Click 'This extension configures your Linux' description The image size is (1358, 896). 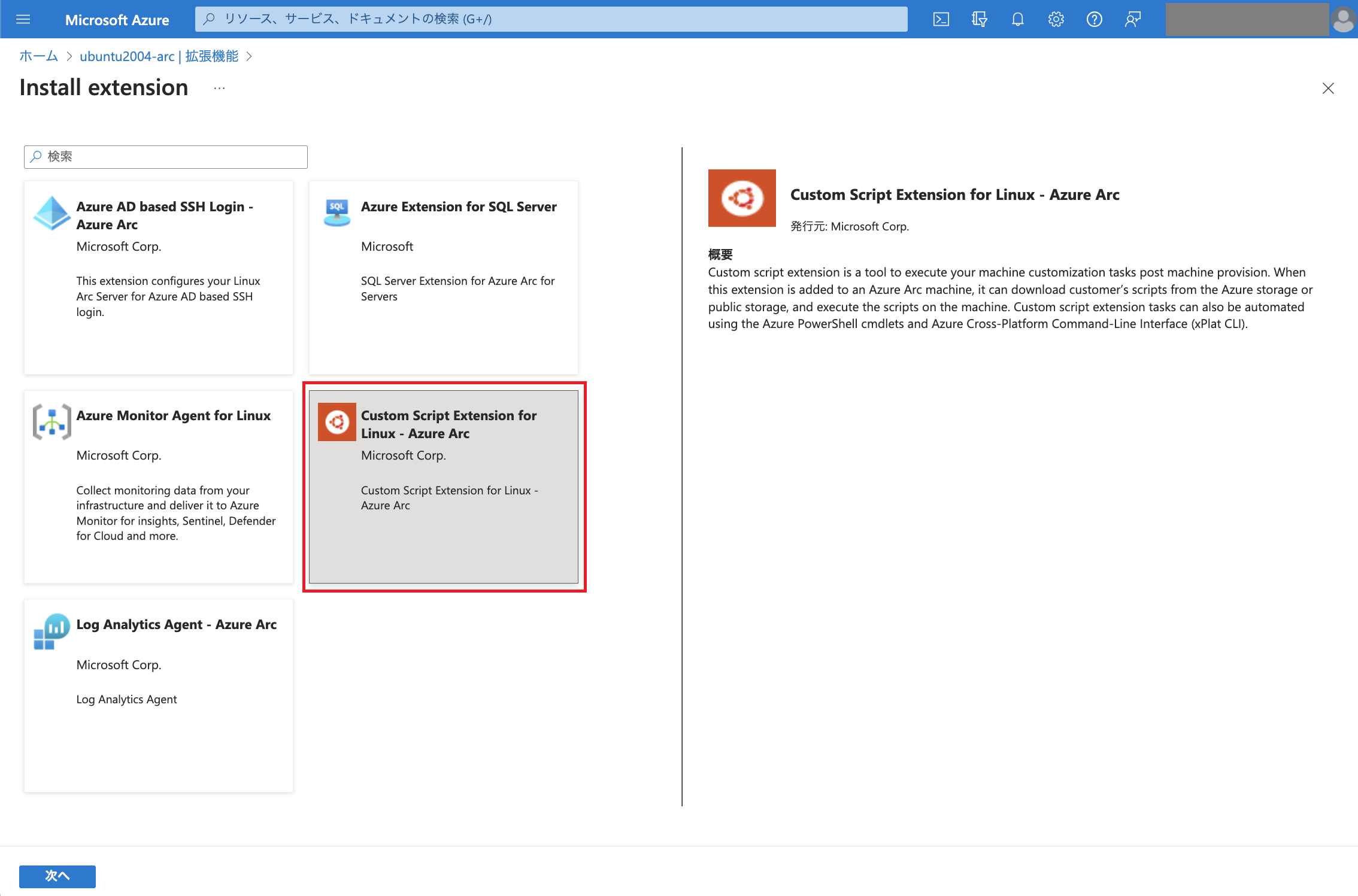coord(168,296)
